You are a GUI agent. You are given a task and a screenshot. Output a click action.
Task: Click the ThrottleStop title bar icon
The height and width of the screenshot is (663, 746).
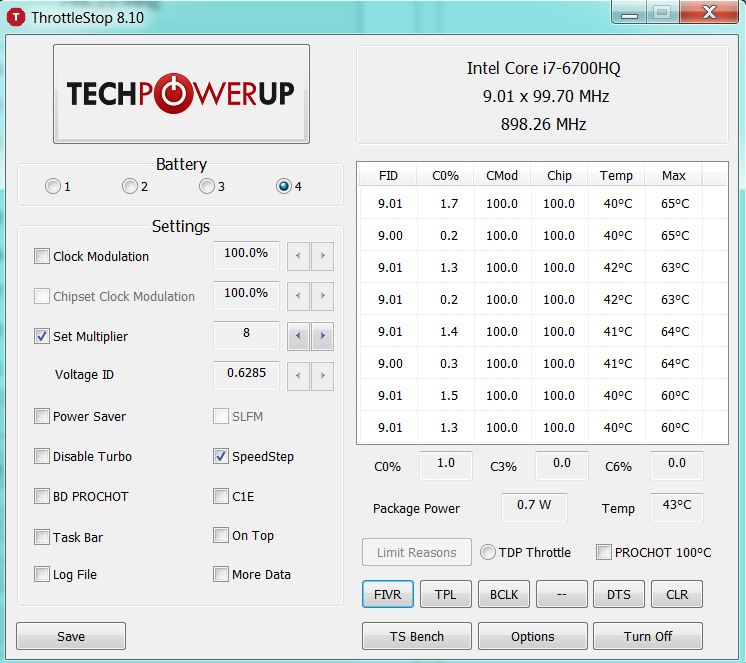pyautogui.click(x=16, y=17)
